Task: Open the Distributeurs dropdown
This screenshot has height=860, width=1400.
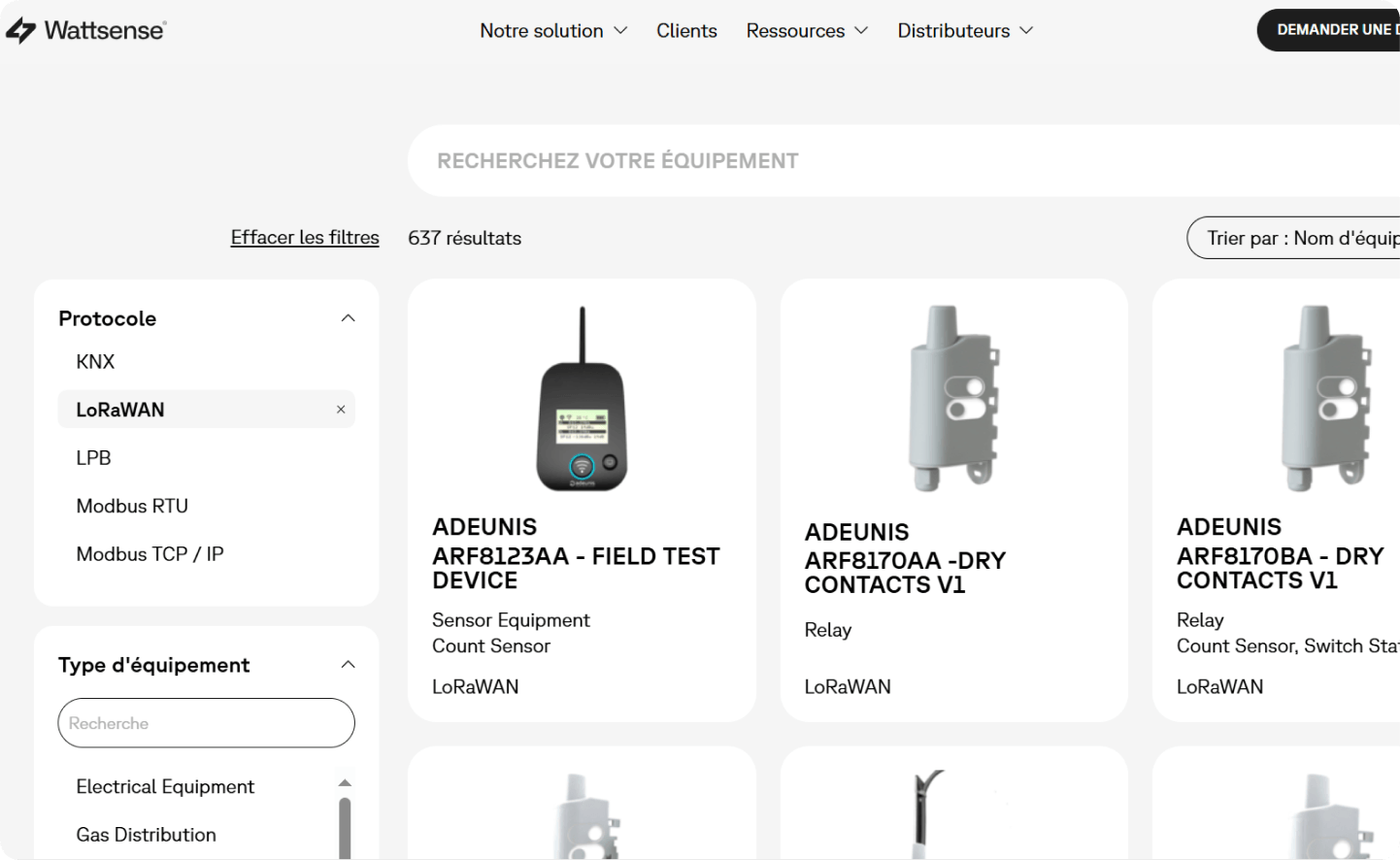Action: 964,31
